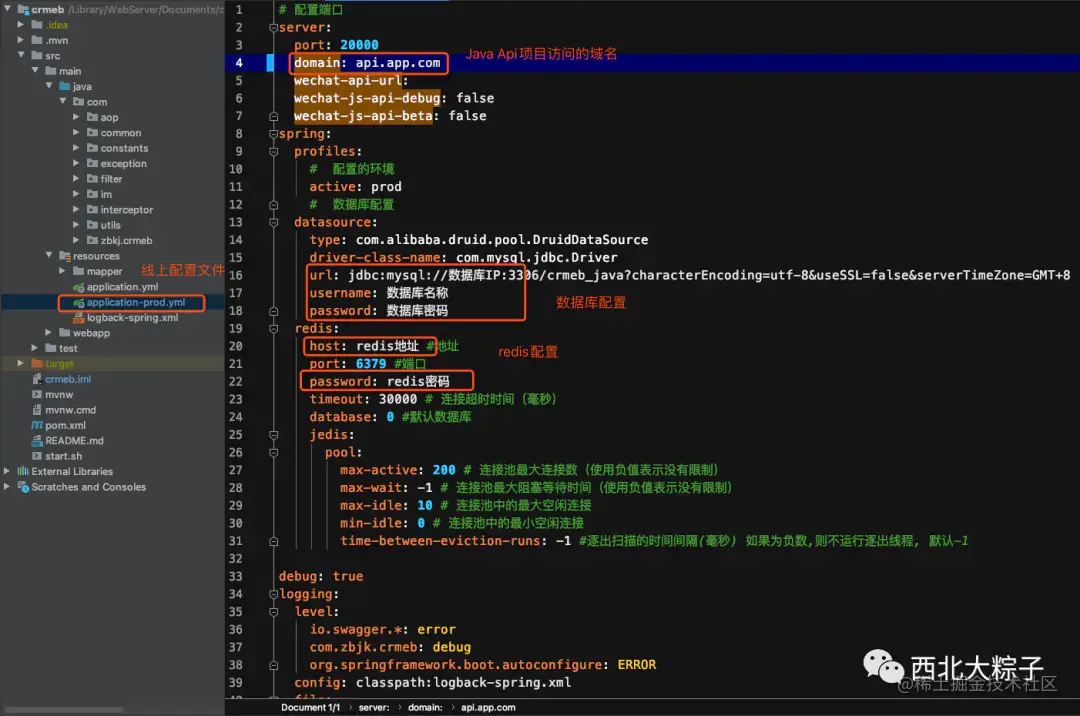The height and width of the screenshot is (716, 1080).
Task: Select README.md file name
Action: click(74, 441)
